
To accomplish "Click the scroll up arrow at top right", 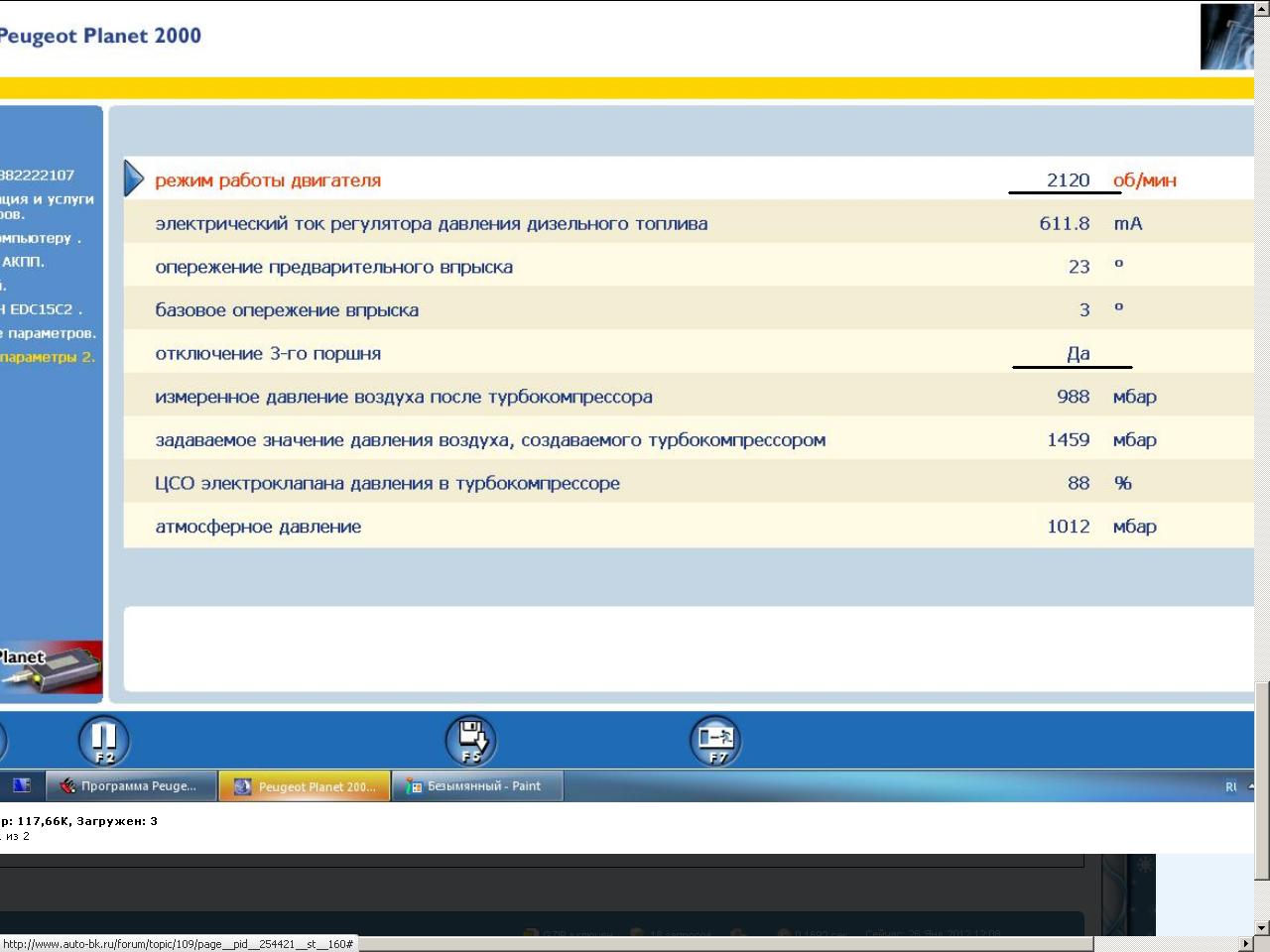I will tap(1262, 8).
